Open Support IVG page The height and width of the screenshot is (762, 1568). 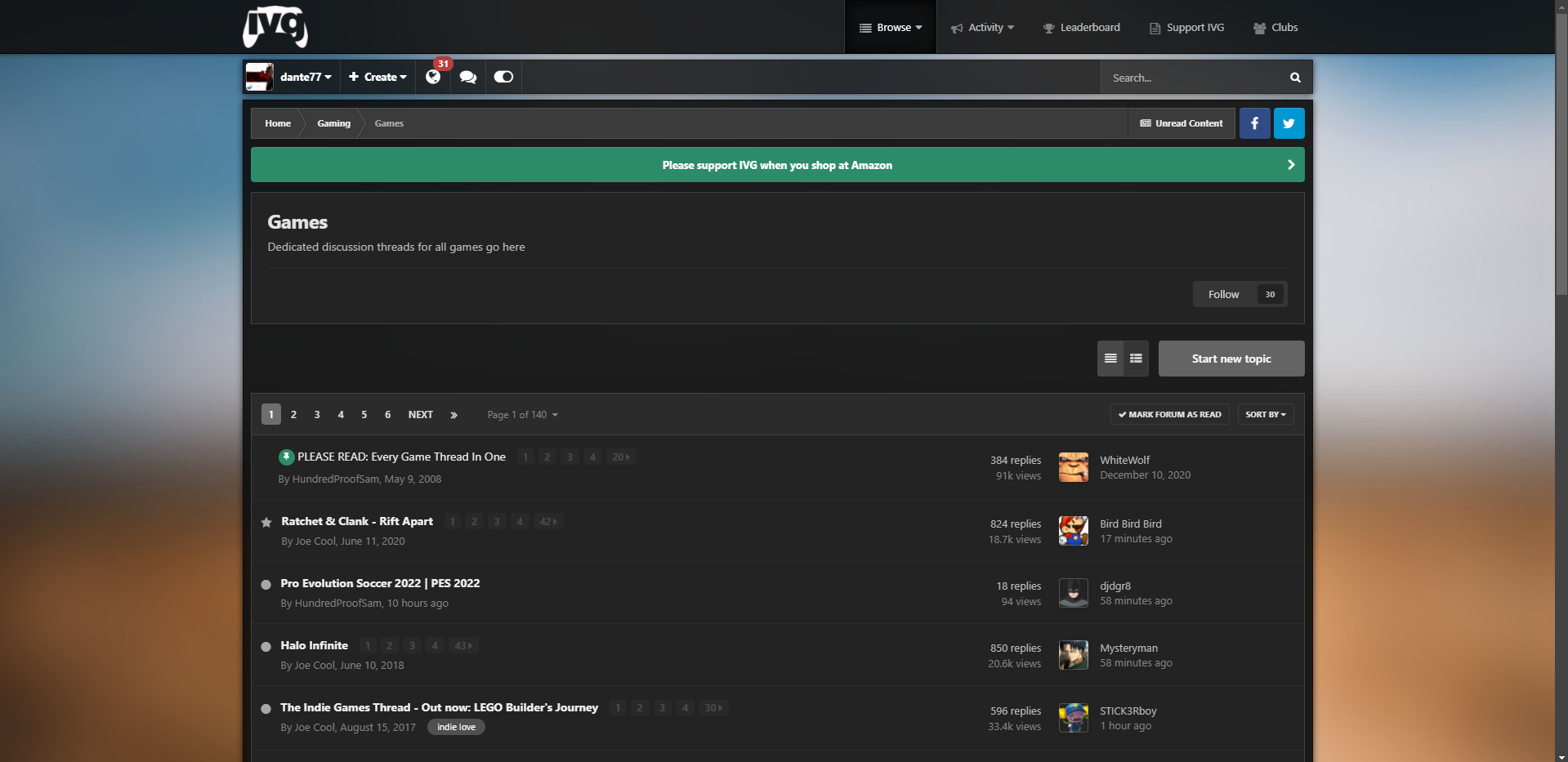coord(1187,27)
